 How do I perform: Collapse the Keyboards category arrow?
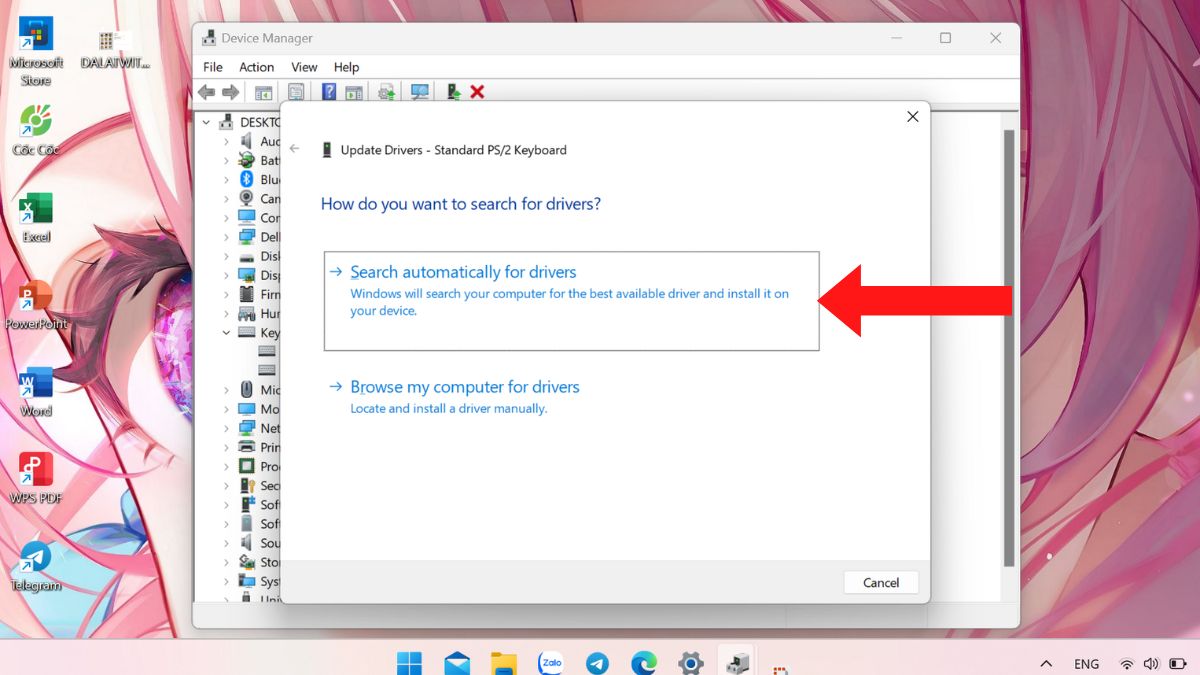coord(227,332)
